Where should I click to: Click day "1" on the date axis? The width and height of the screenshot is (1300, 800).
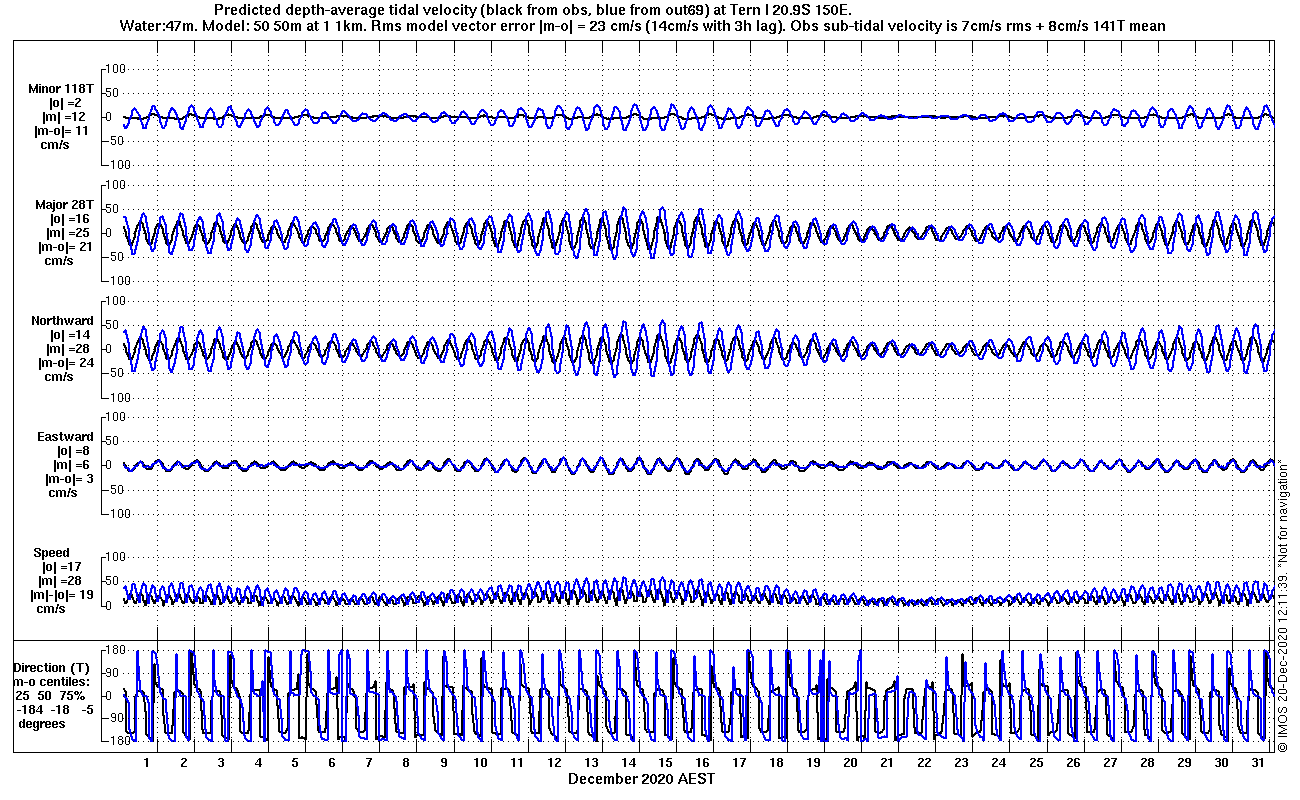click(147, 763)
